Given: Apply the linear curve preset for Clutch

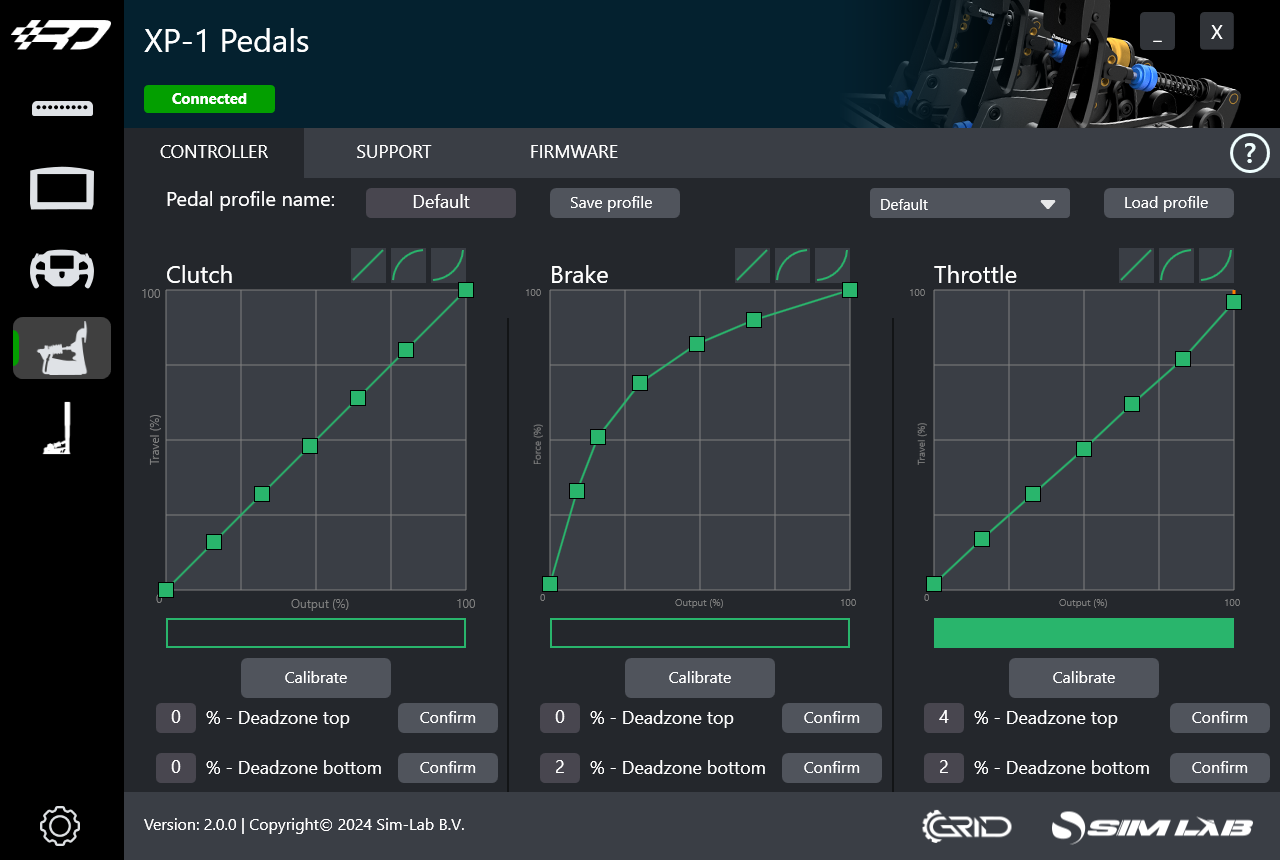Looking at the screenshot, I should click(368, 265).
